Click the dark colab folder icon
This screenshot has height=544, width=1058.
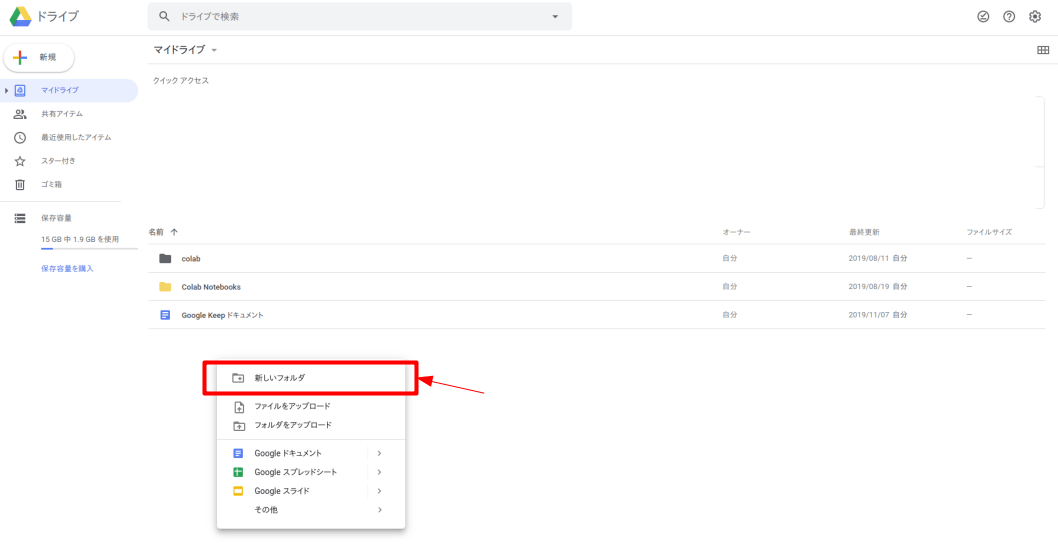165,259
